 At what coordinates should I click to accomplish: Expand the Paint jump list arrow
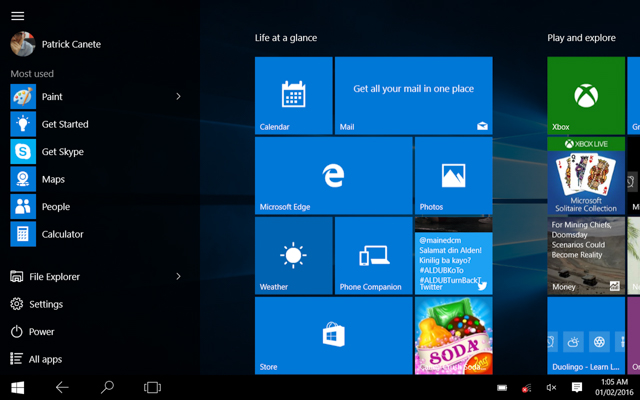[x=178, y=96]
